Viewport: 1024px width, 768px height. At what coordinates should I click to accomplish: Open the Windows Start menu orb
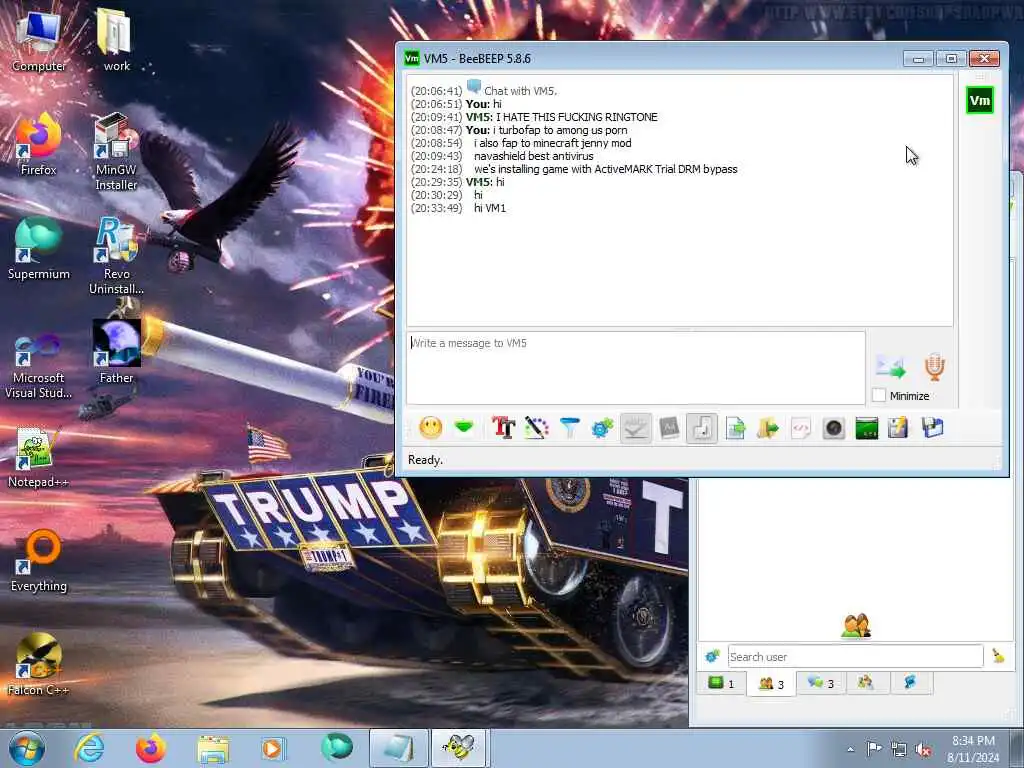point(27,748)
